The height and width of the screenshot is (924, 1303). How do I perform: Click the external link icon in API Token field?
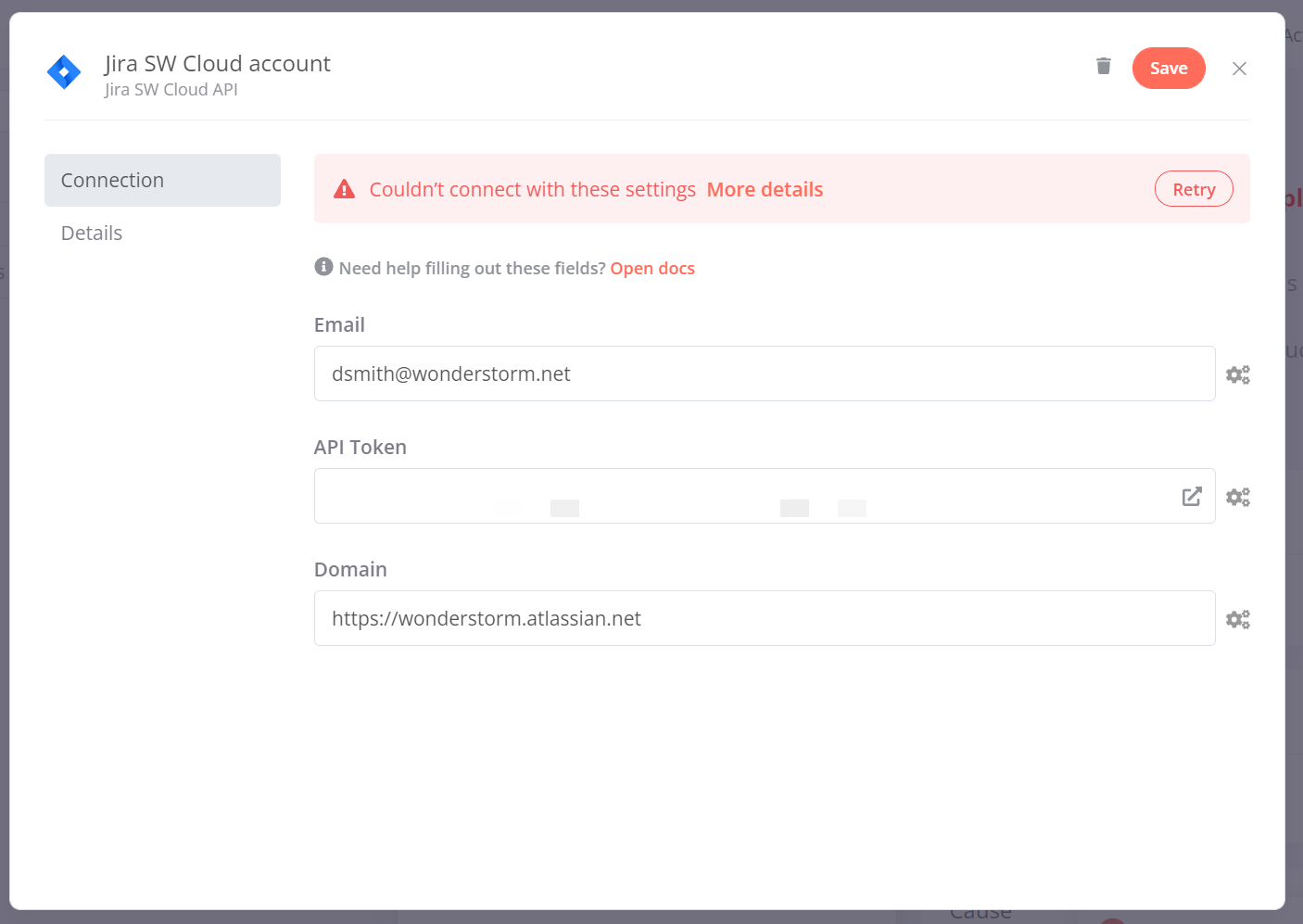click(x=1192, y=496)
